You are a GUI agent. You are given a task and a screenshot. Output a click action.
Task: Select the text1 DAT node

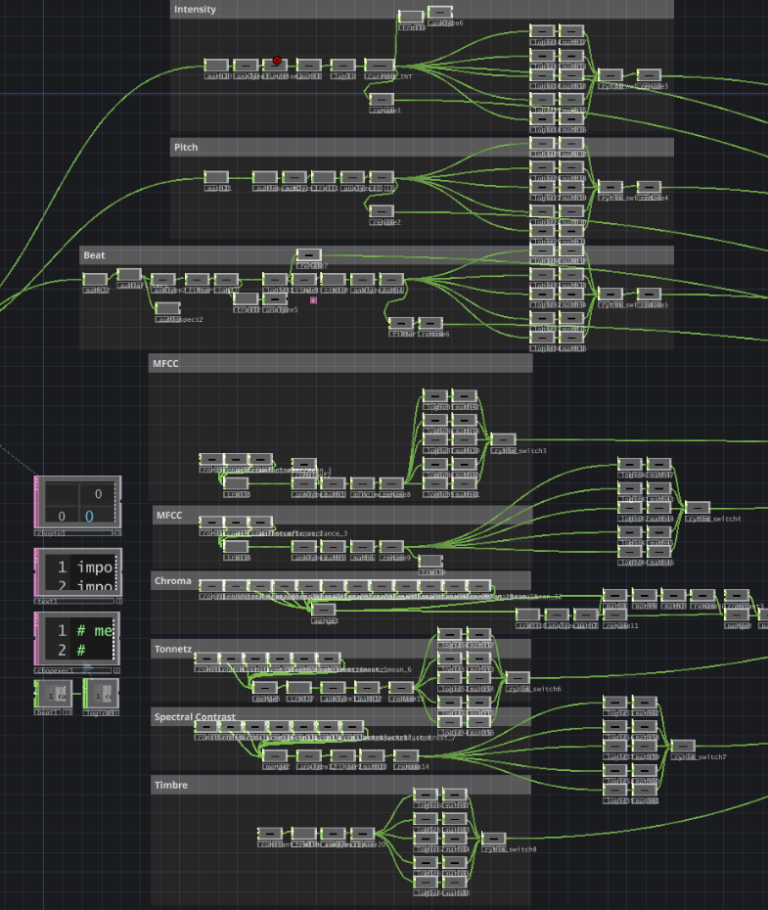(x=78, y=573)
